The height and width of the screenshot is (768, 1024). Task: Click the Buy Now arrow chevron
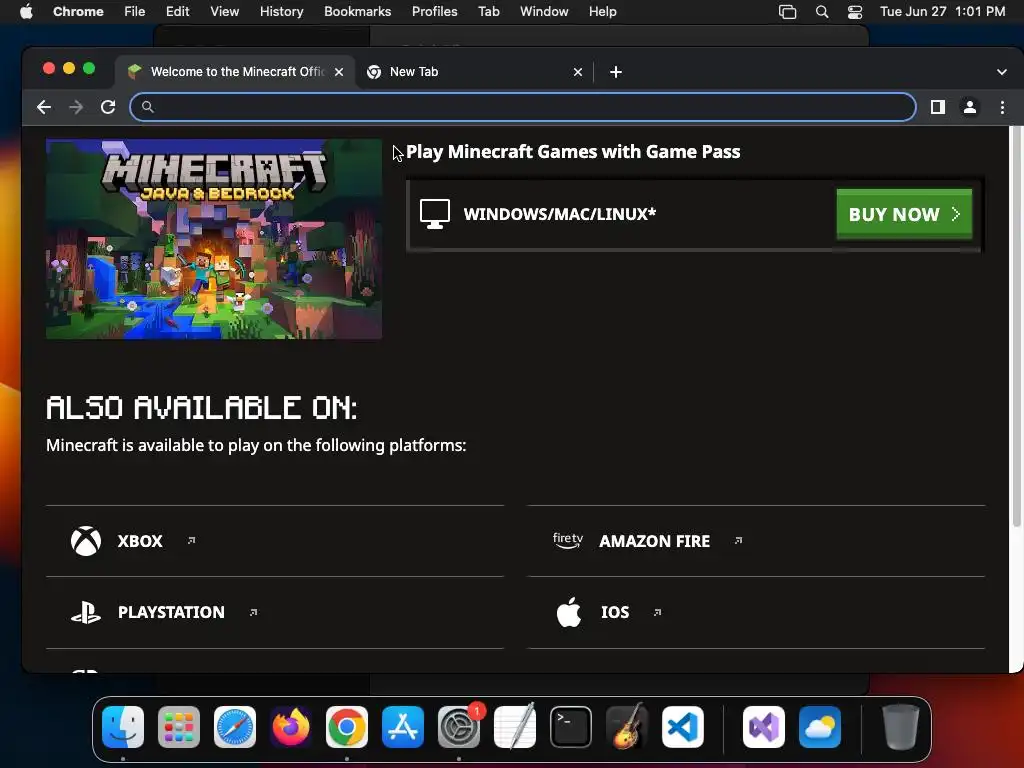click(956, 214)
